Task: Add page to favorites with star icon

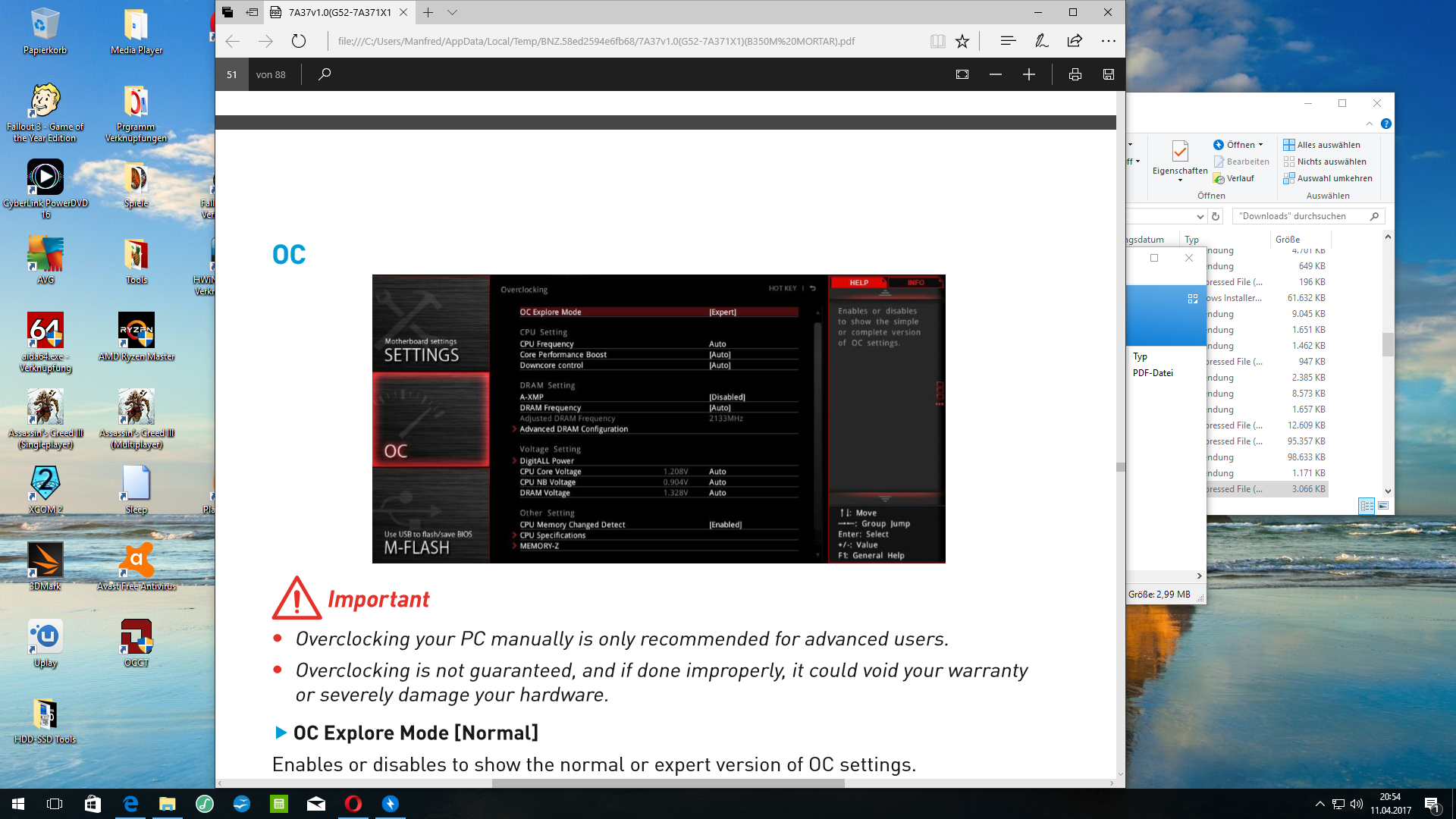Action: point(962,42)
